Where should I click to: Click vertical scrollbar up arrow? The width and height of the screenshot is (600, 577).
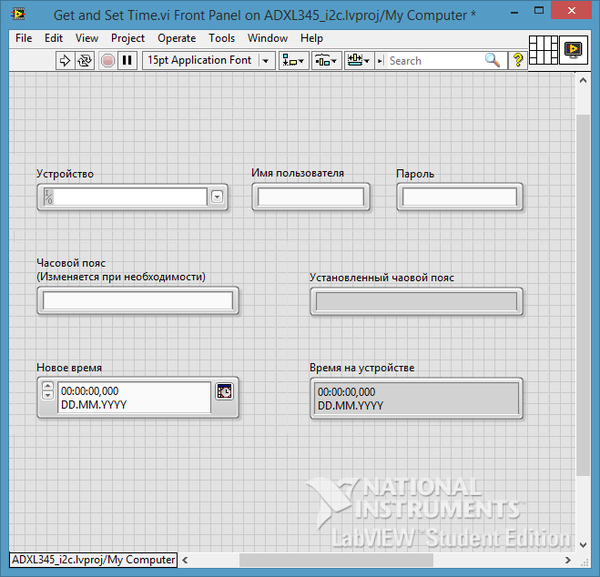(583, 80)
